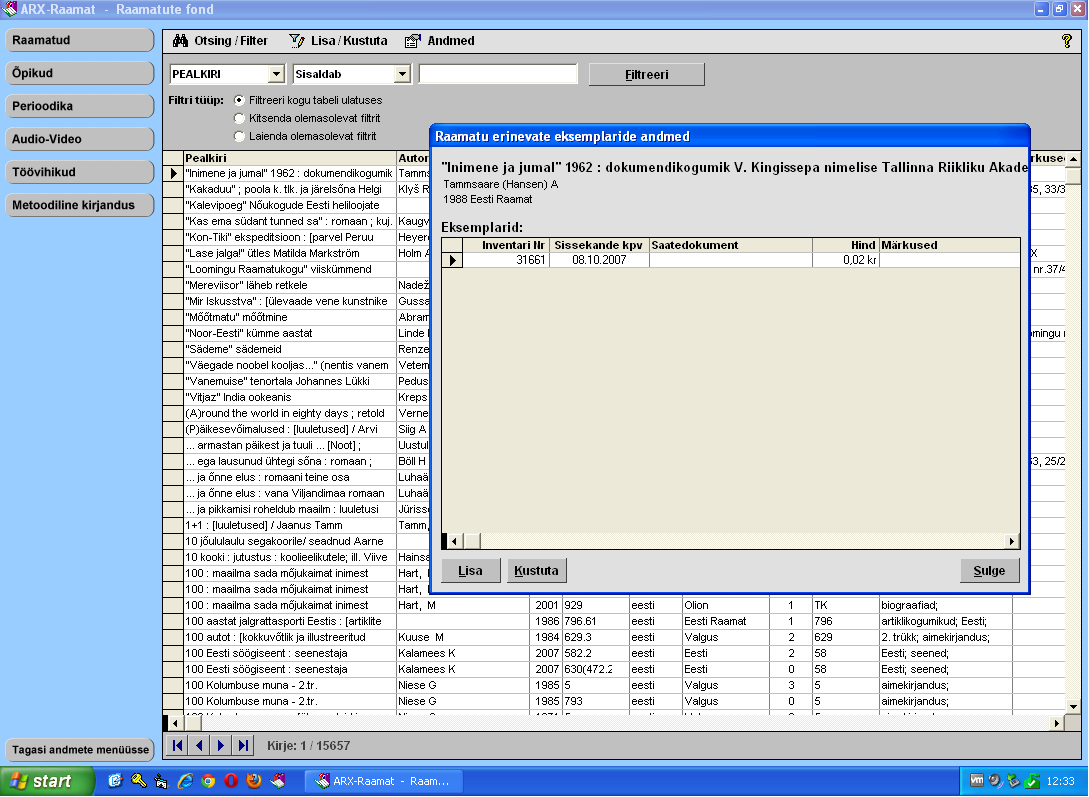Open Firefox from the quick launch bar
Viewport: 1089px width, 797px height.
[254, 781]
